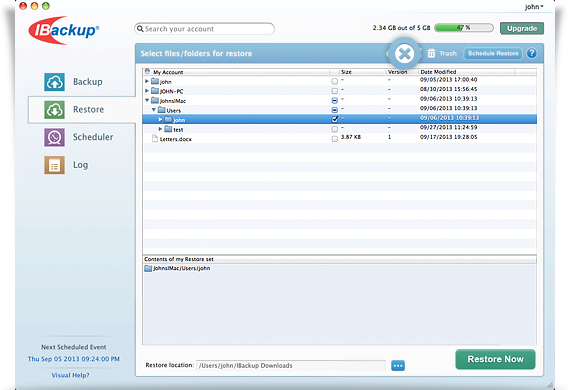
Task: Expand the highlighted john subfolder triangle
Action: click(160, 119)
